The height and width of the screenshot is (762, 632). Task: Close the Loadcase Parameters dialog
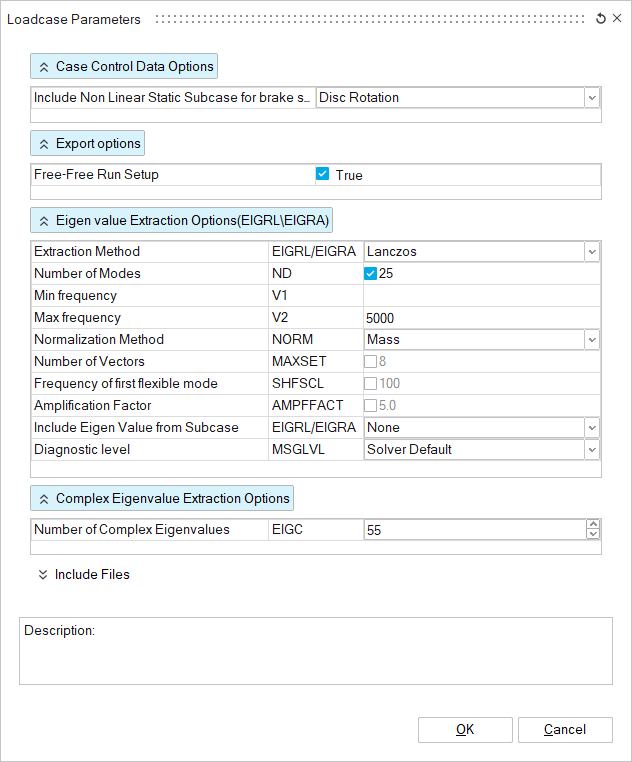[x=615, y=19]
